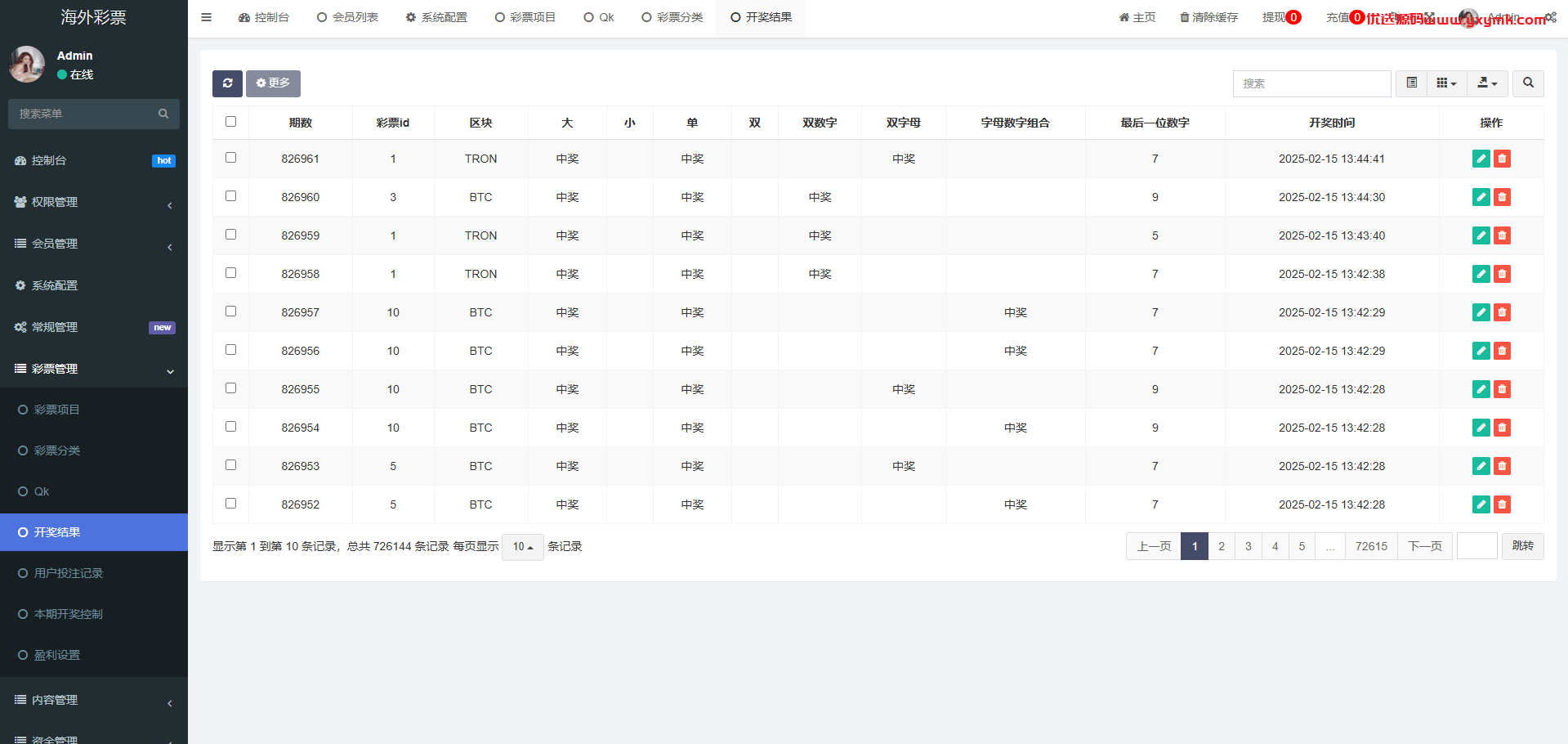Edit record 826961 with green pencil

[x=1481, y=159]
